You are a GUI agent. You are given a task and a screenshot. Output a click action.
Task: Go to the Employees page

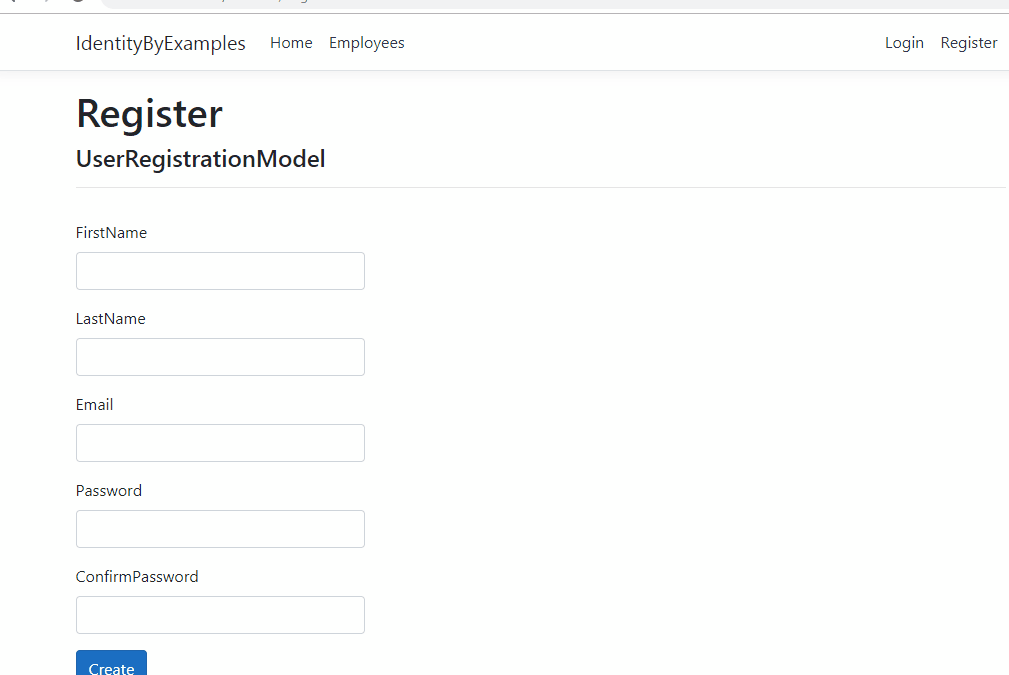366,43
